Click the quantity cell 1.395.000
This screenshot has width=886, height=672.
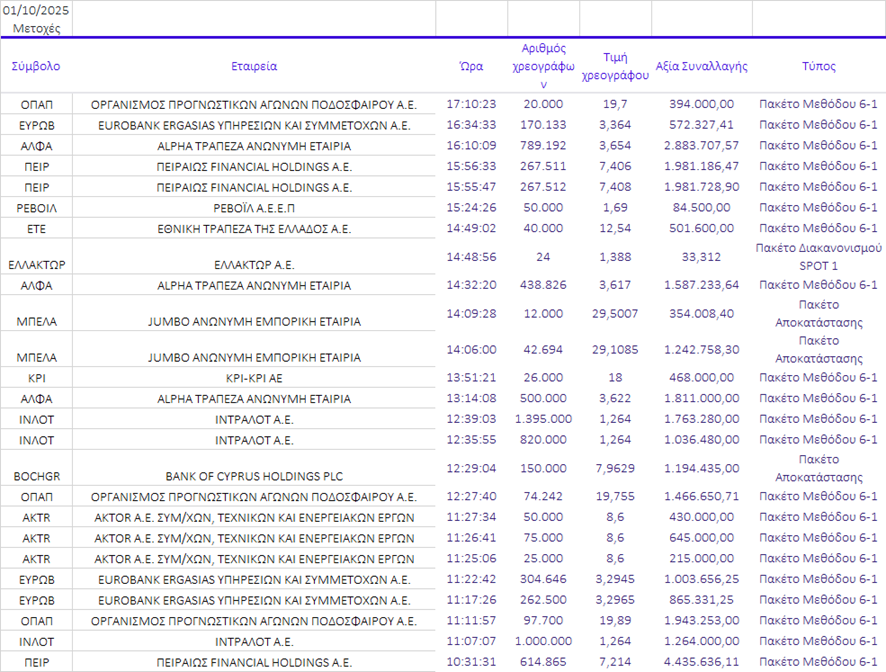click(x=543, y=419)
